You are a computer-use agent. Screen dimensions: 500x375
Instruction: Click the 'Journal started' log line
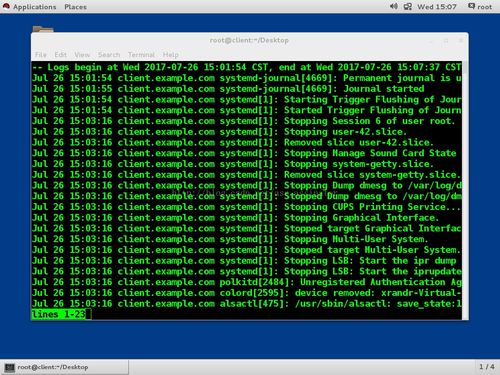coord(228,89)
